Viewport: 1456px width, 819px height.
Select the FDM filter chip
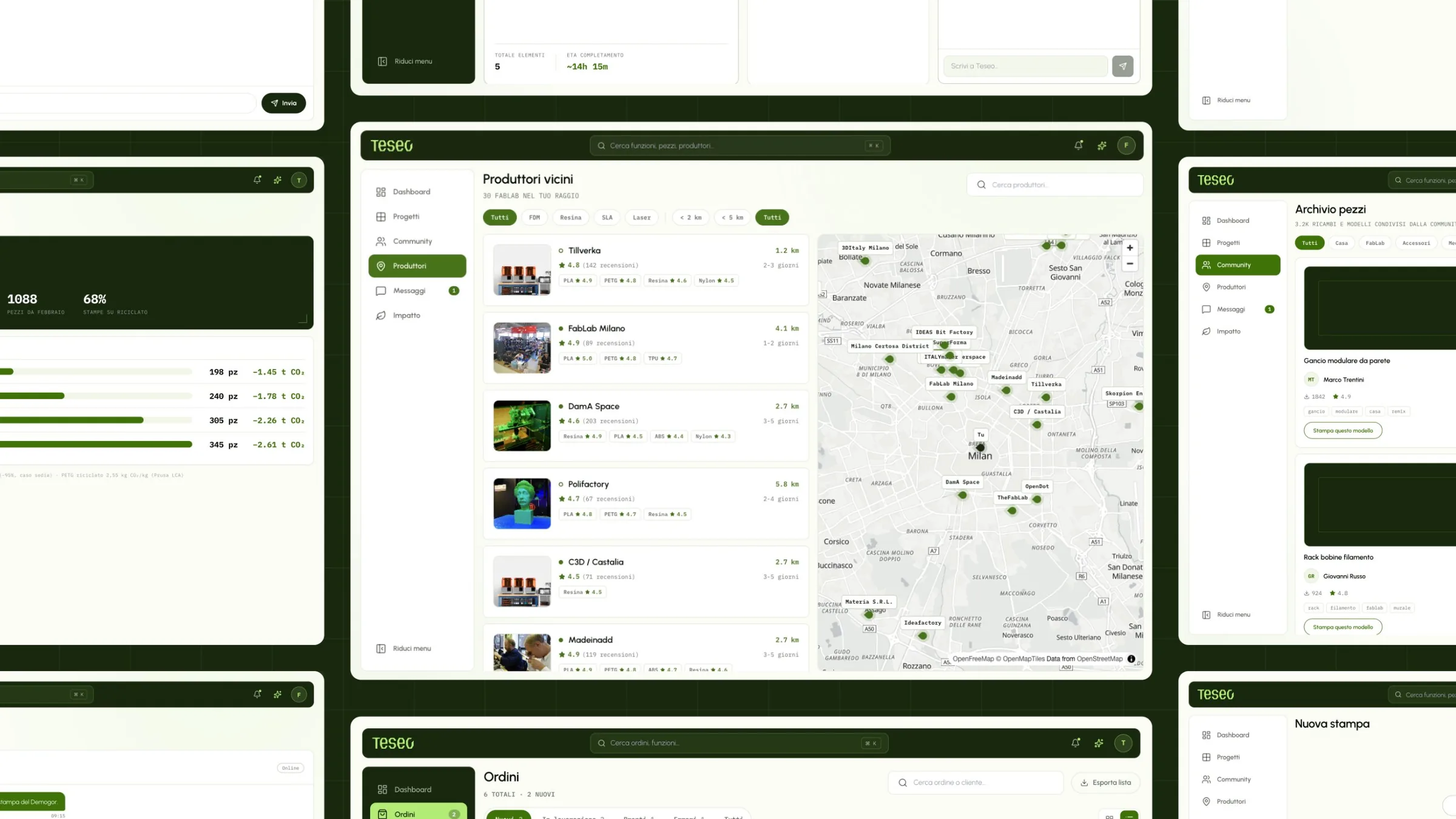[534, 218]
